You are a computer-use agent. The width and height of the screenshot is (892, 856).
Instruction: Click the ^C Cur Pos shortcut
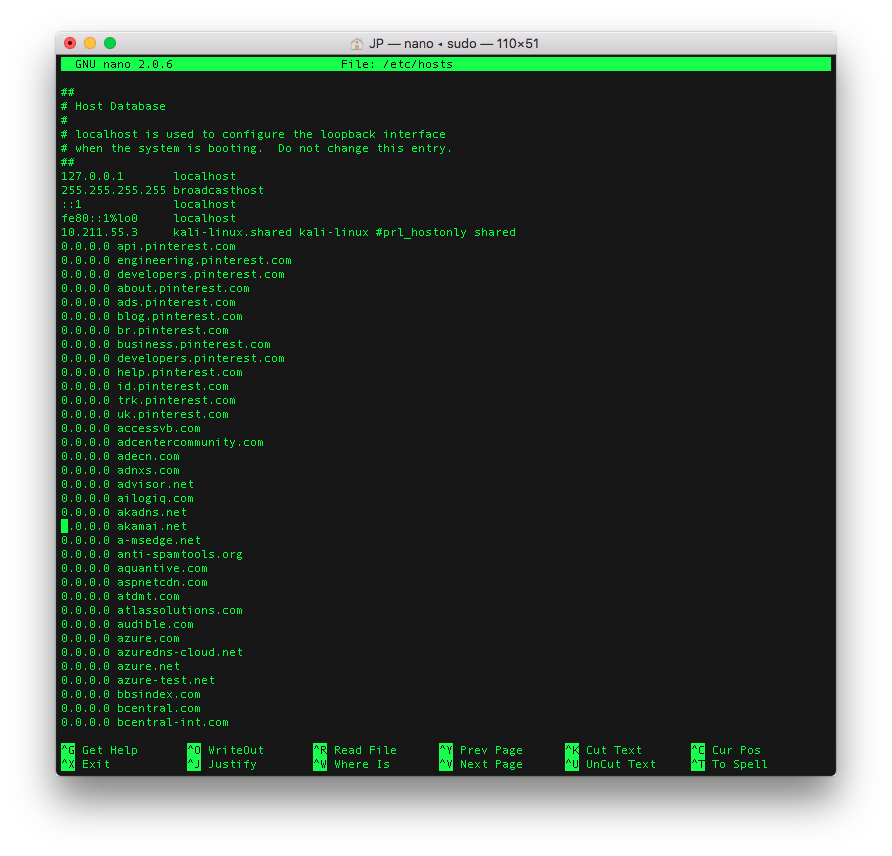(x=726, y=750)
